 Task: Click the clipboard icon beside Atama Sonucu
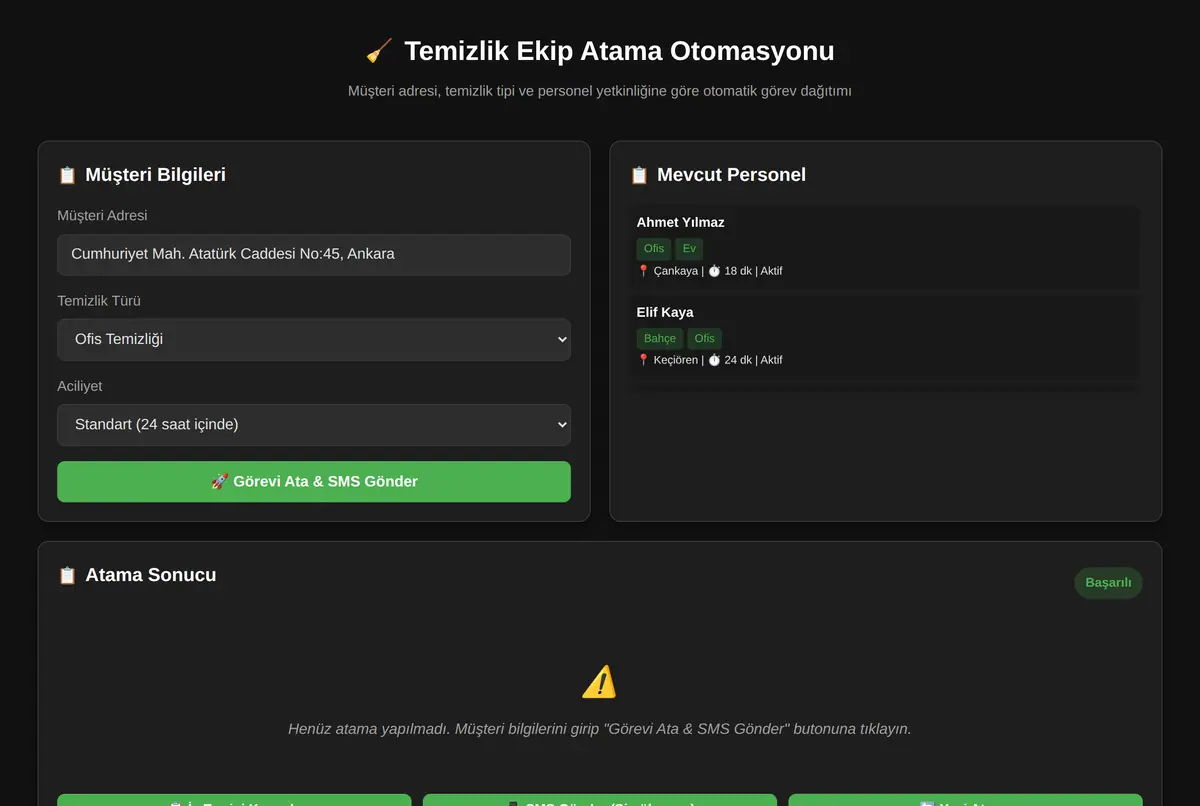click(67, 575)
